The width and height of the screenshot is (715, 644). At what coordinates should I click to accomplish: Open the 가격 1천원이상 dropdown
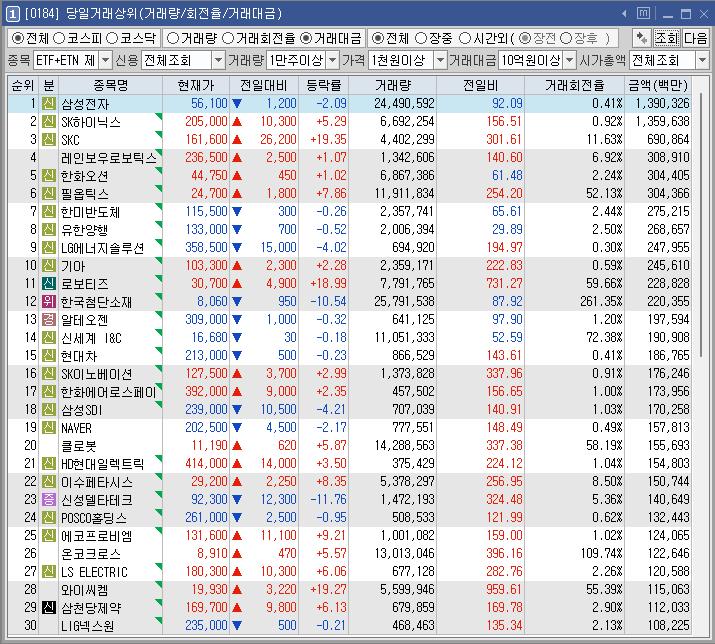click(440, 60)
